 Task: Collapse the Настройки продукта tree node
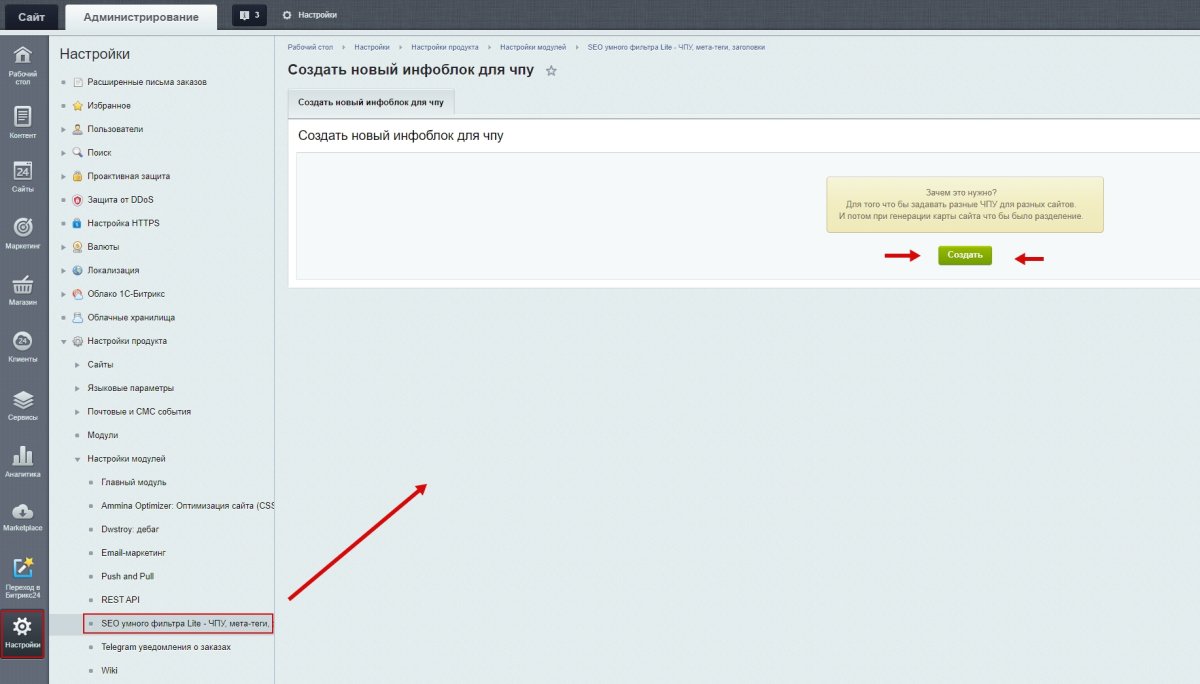pos(64,341)
